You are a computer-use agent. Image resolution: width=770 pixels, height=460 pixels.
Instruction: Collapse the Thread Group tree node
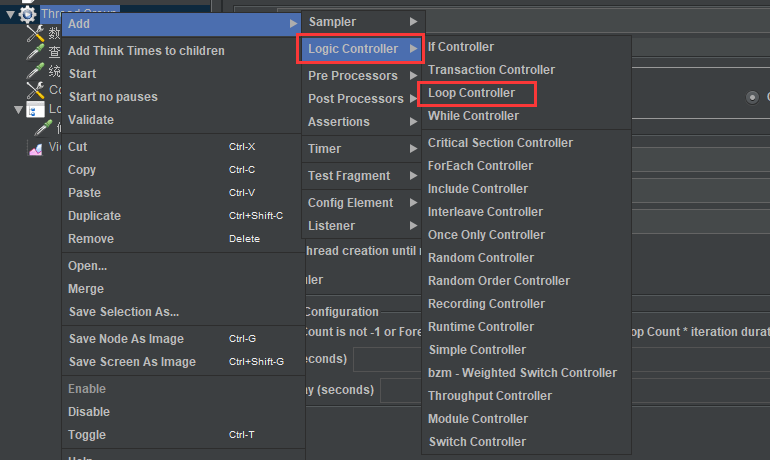click(x=9, y=14)
